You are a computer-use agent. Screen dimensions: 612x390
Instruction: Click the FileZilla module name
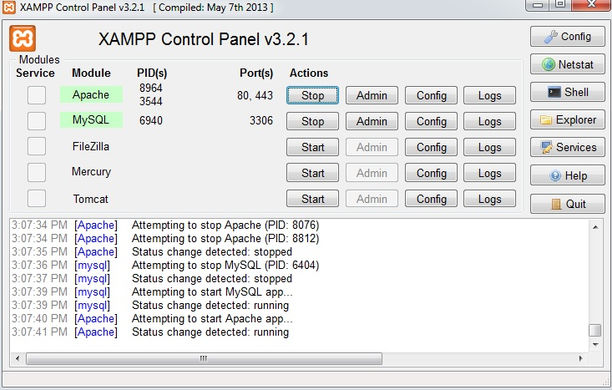(x=91, y=146)
